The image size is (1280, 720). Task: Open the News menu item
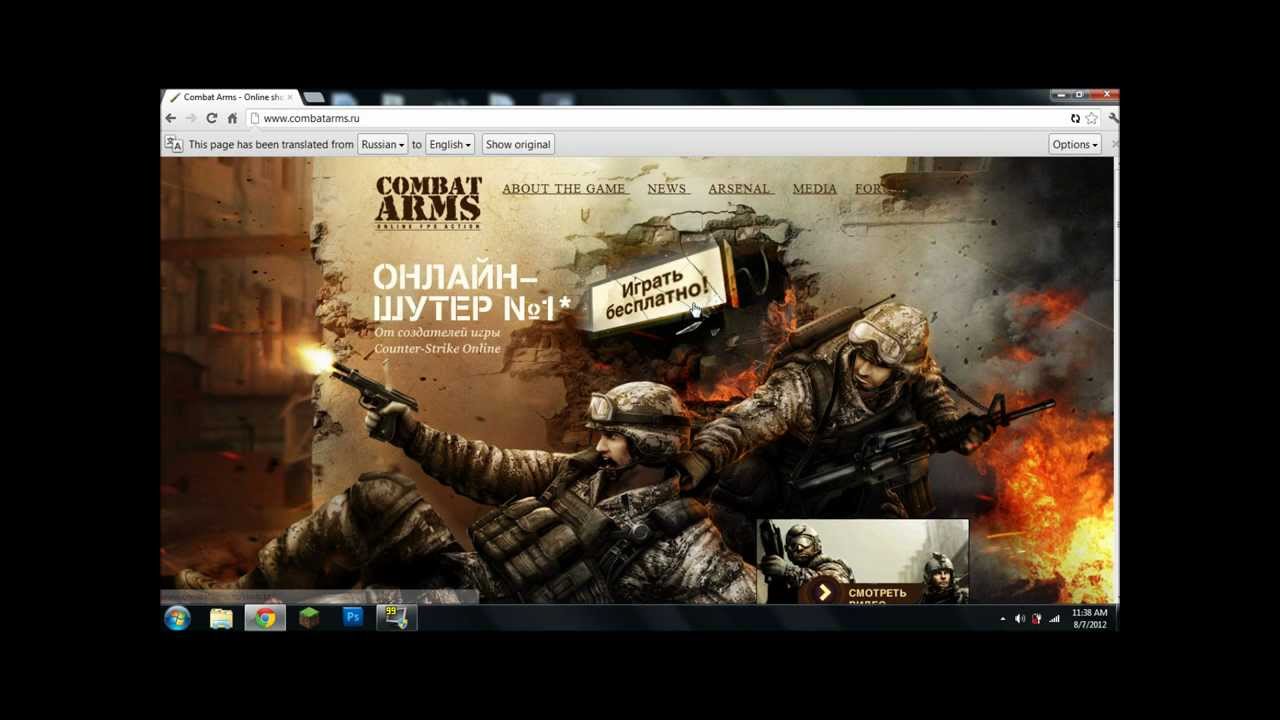666,188
